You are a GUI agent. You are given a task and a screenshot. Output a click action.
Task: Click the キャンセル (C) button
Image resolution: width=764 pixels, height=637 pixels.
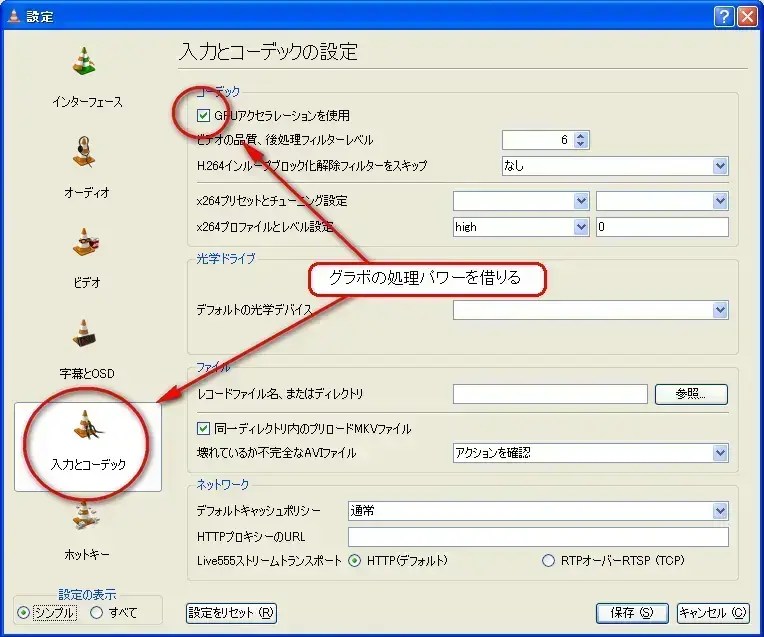tap(713, 613)
